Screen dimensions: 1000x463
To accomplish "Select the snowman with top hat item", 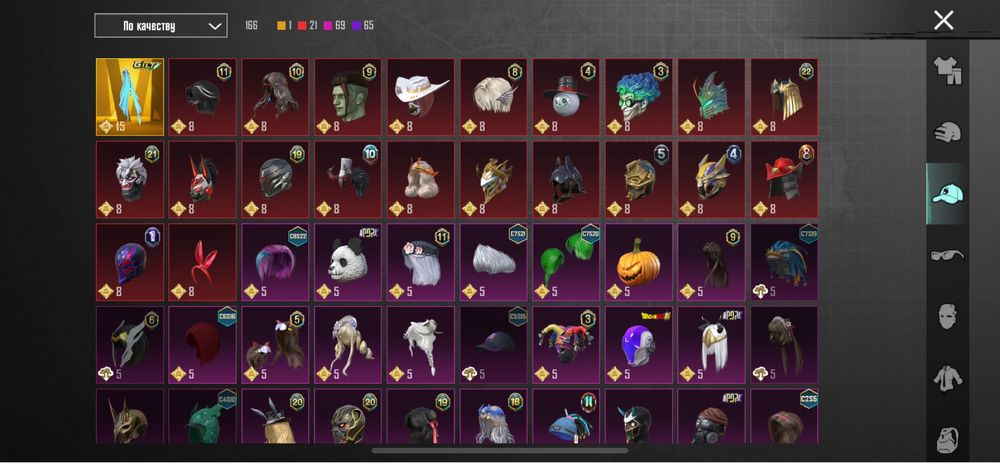I will click(566, 97).
